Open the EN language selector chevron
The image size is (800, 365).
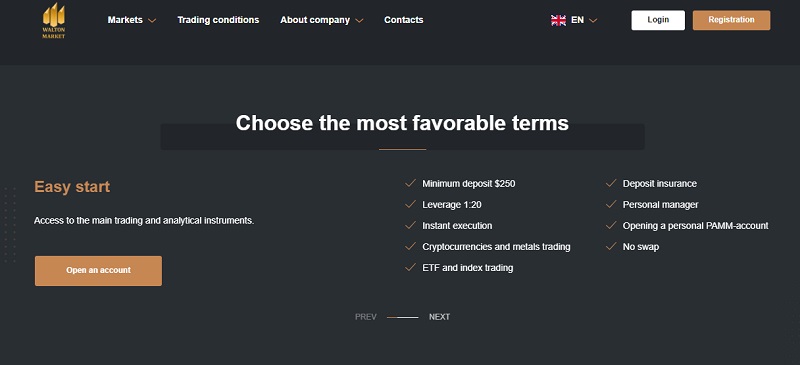pyautogui.click(x=592, y=21)
